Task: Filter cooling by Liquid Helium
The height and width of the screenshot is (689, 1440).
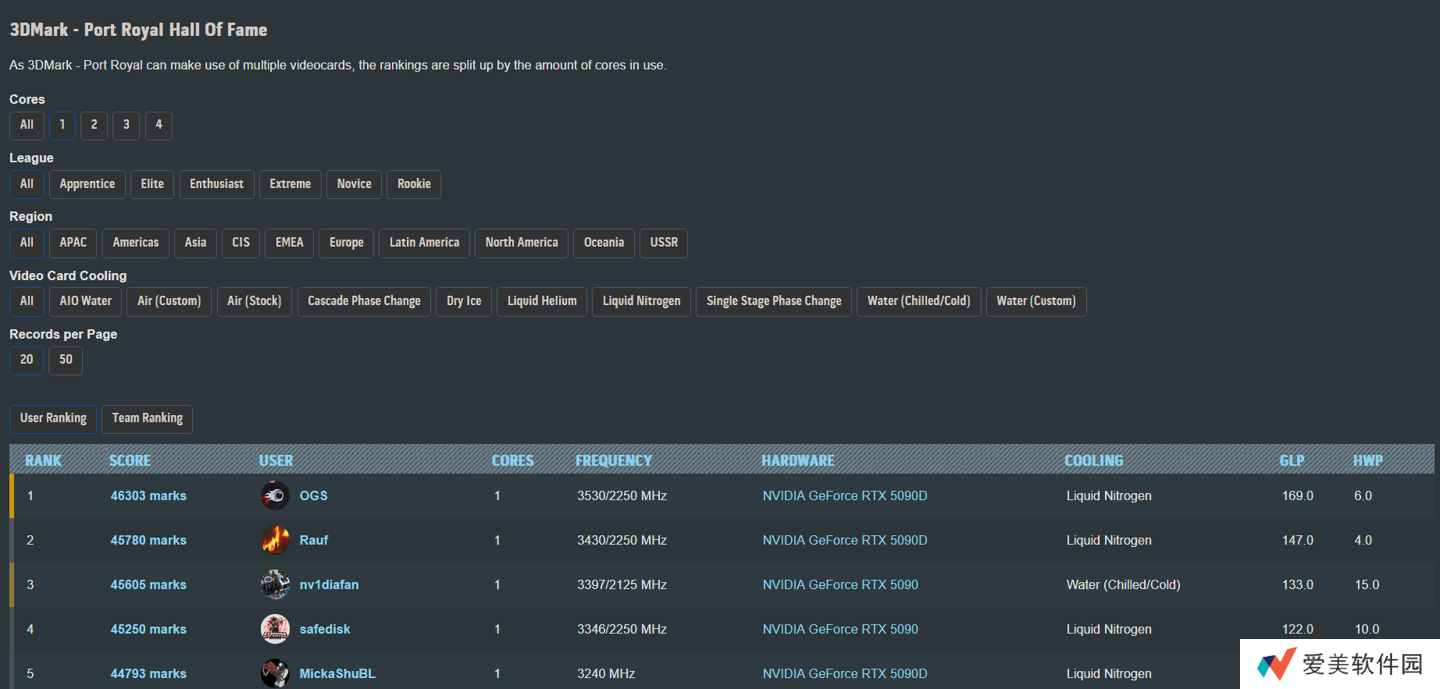Action: click(x=542, y=301)
